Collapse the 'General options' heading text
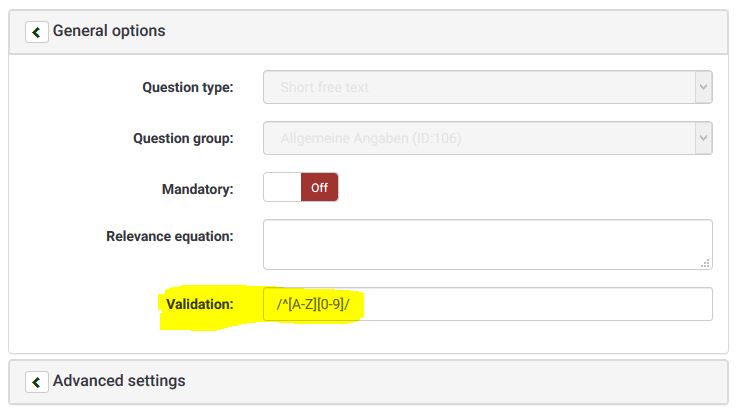 pos(109,31)
